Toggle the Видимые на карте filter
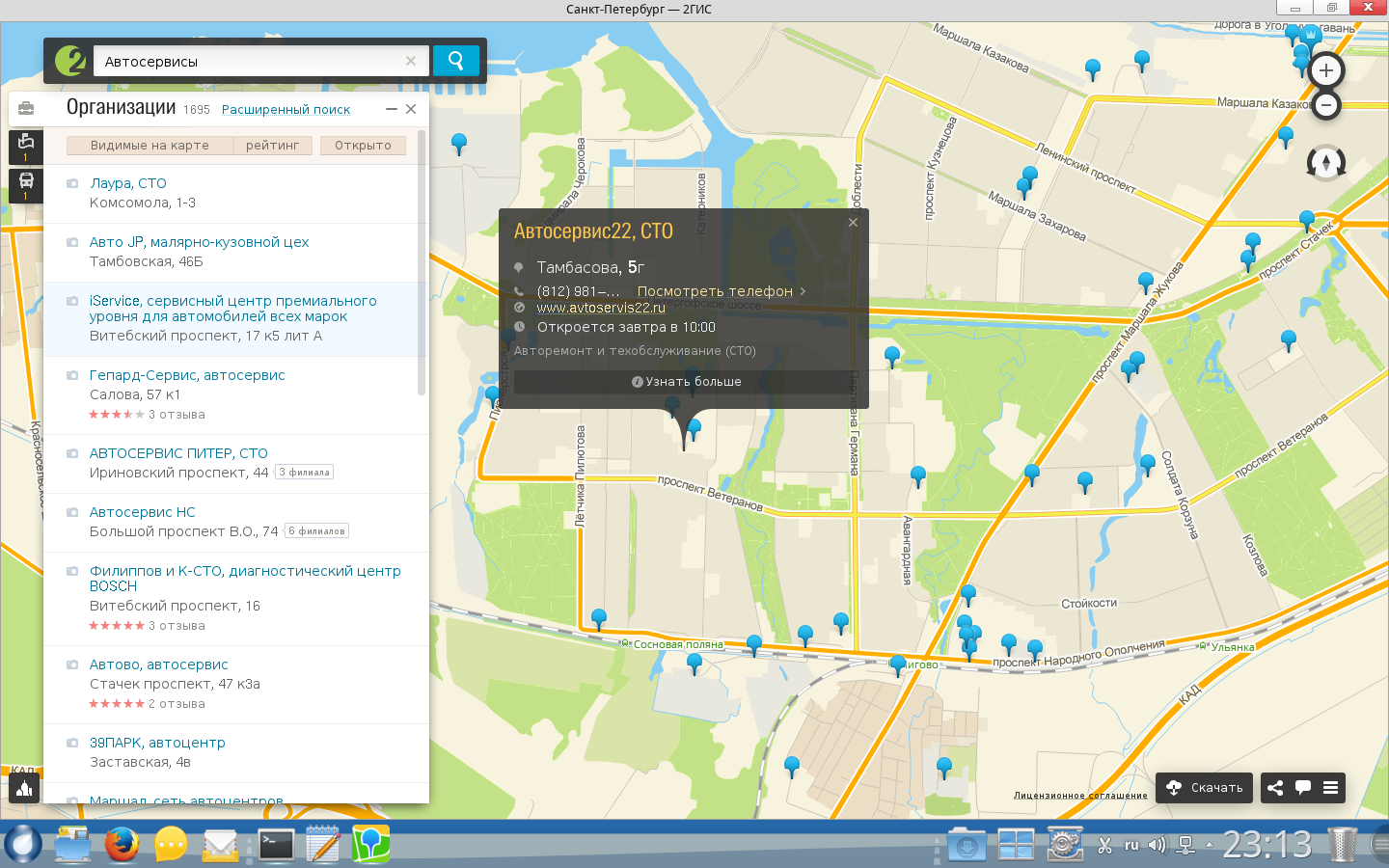 150,146
